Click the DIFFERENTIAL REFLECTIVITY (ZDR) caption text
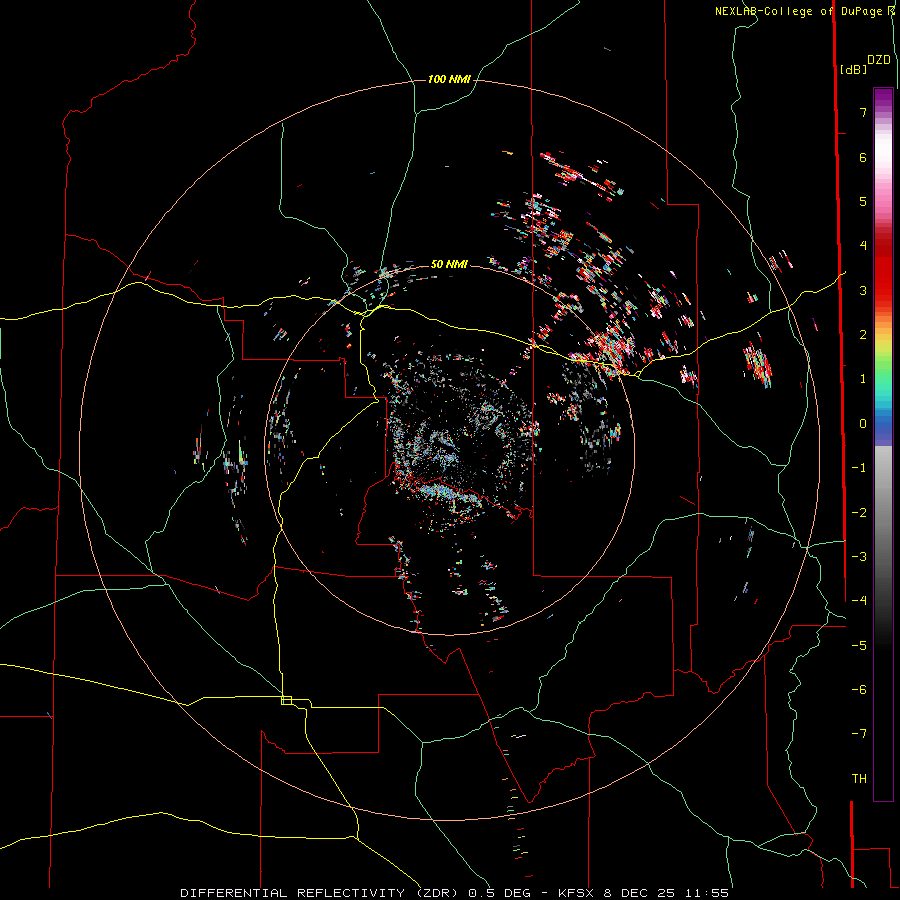 coord(319,893)
